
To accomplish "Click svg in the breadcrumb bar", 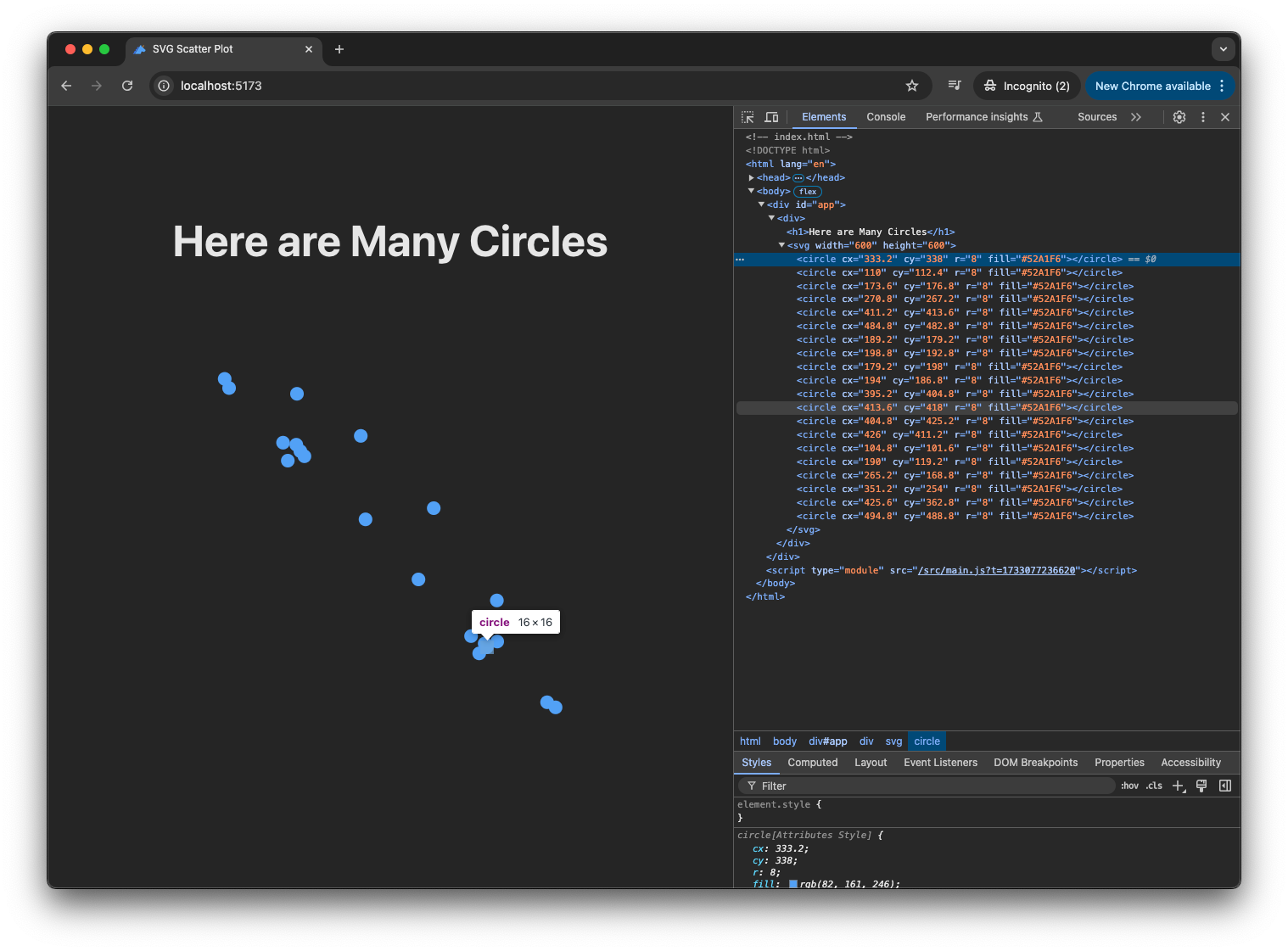I will 893,741.
